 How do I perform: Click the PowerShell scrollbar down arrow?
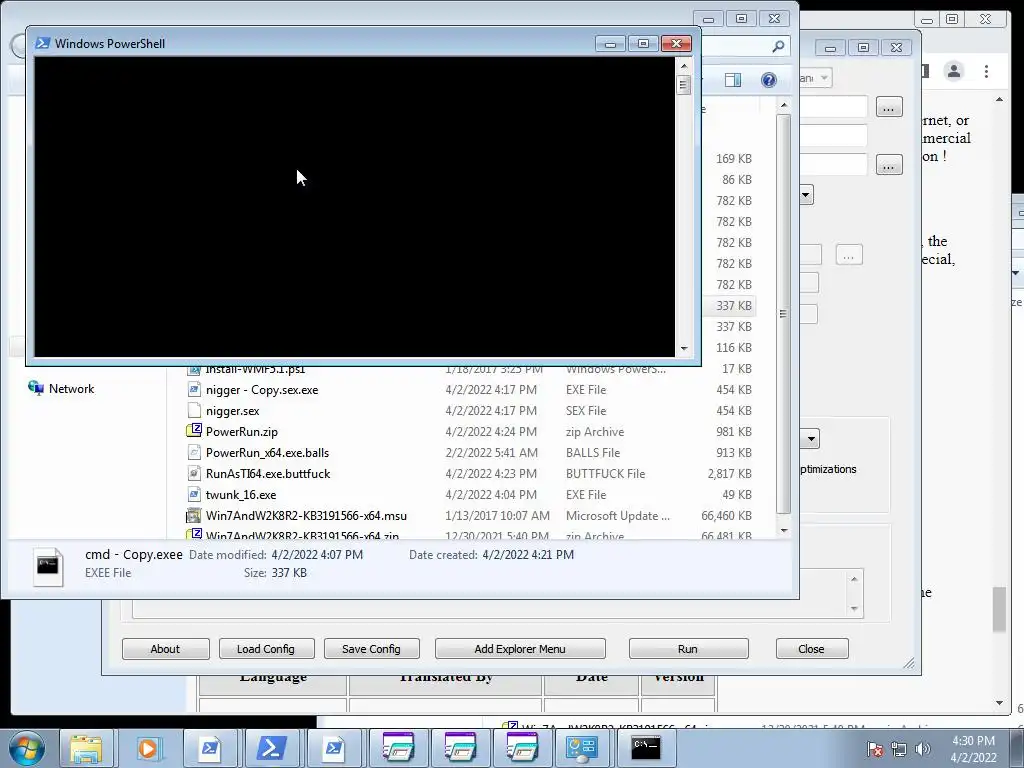pos(684,349)
